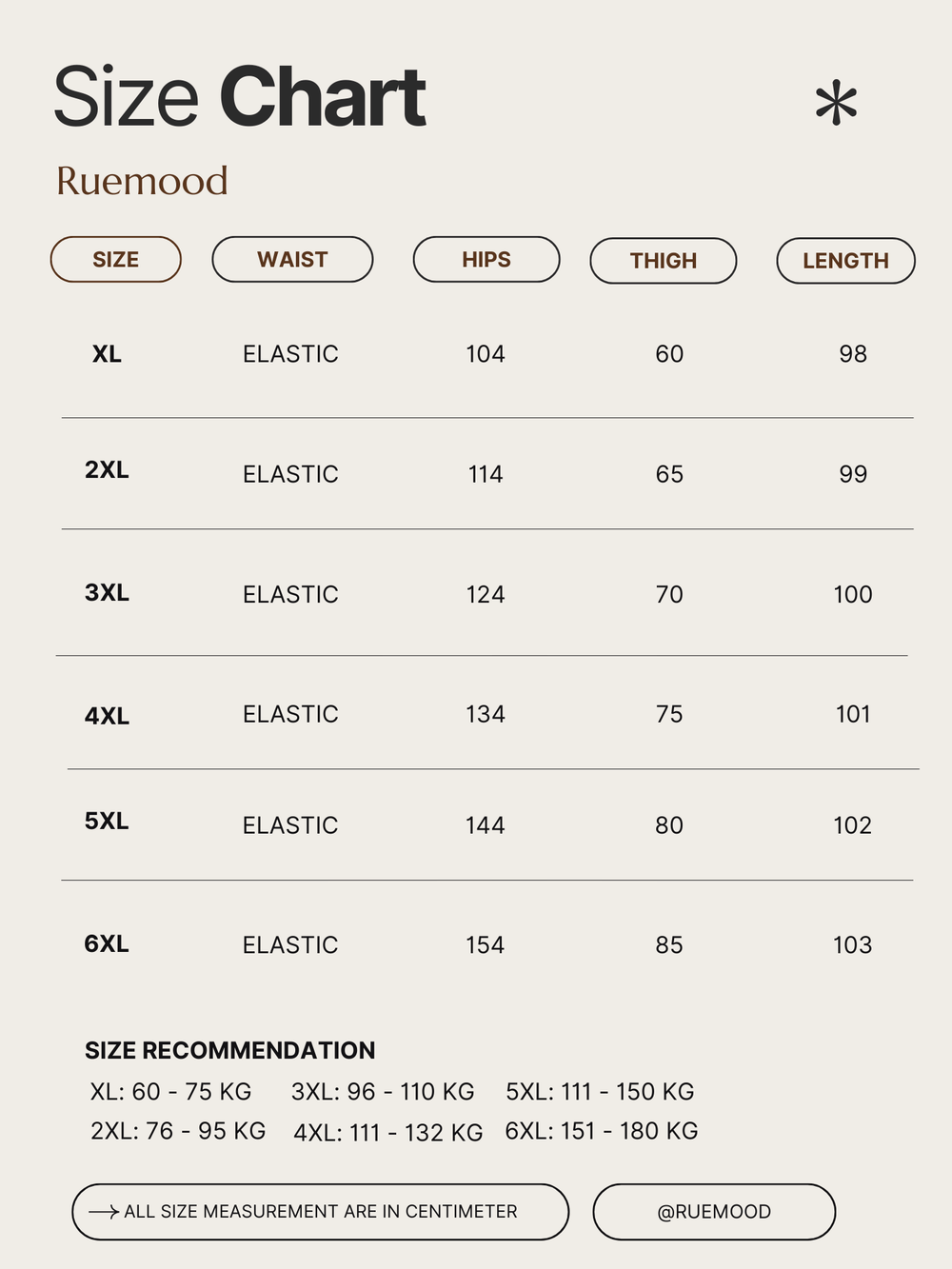The height and width of the screenshot is (1269, 952).
Task: Select the 6XL size row label
Action: (x=107, y=943)
